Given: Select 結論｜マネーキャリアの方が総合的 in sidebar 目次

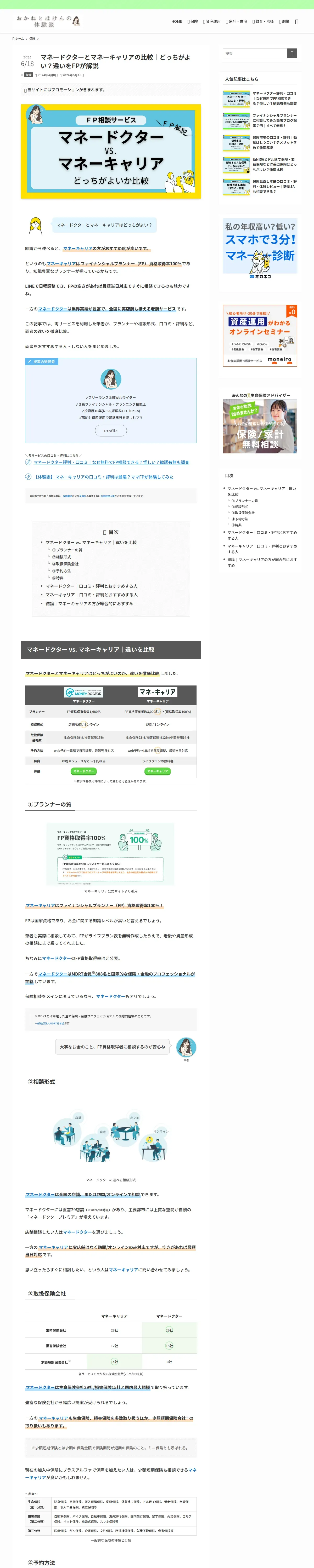Looking at the screenshot, I should point(262,562).
